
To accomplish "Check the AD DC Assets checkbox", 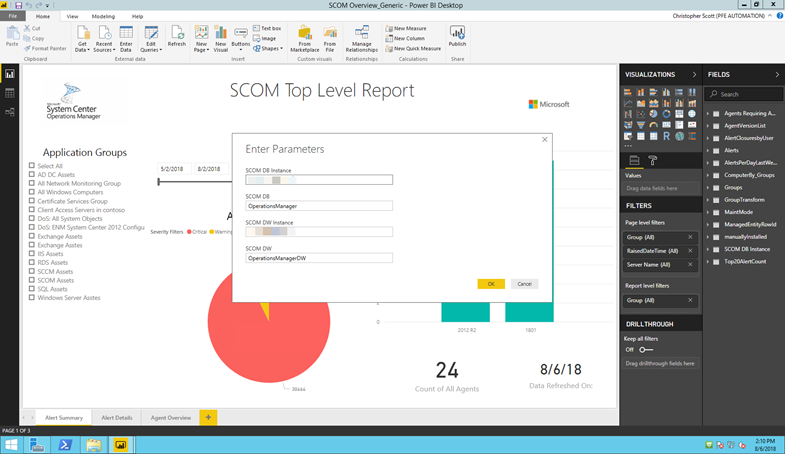I will (32, 174).
